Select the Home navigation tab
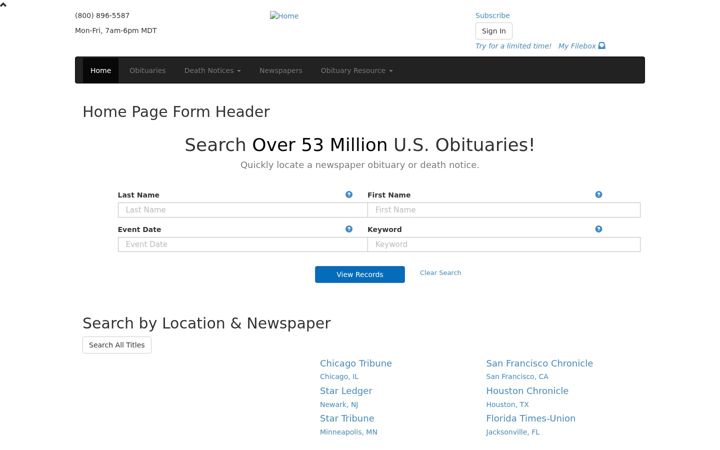This screenshot has width=720, height=450. [x=101, y=70]
